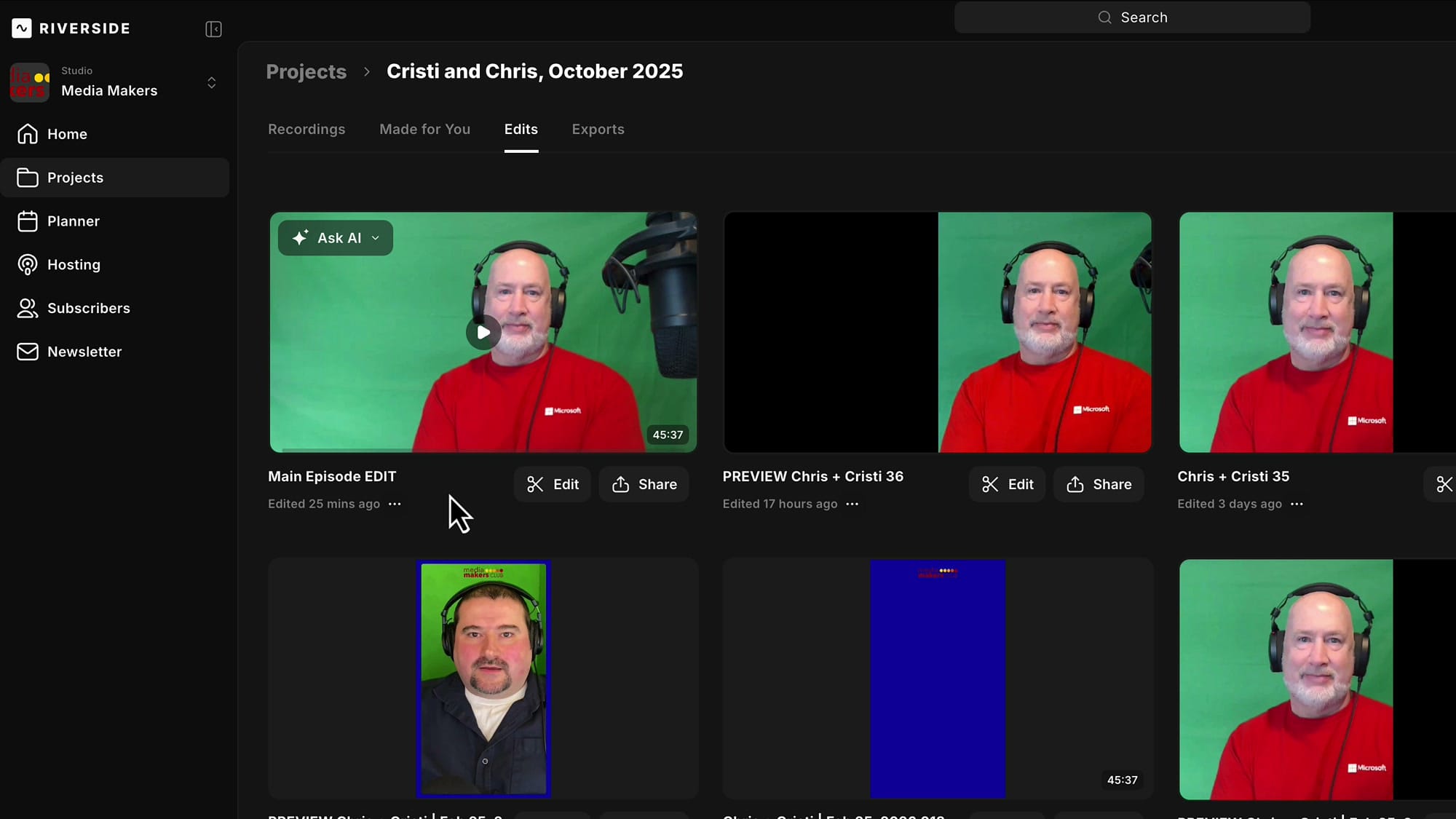This screenshot has height=819, width=1456.
Task: Click the PREVIEW Chris + Cristi 36 title
Action: [813, 477]
